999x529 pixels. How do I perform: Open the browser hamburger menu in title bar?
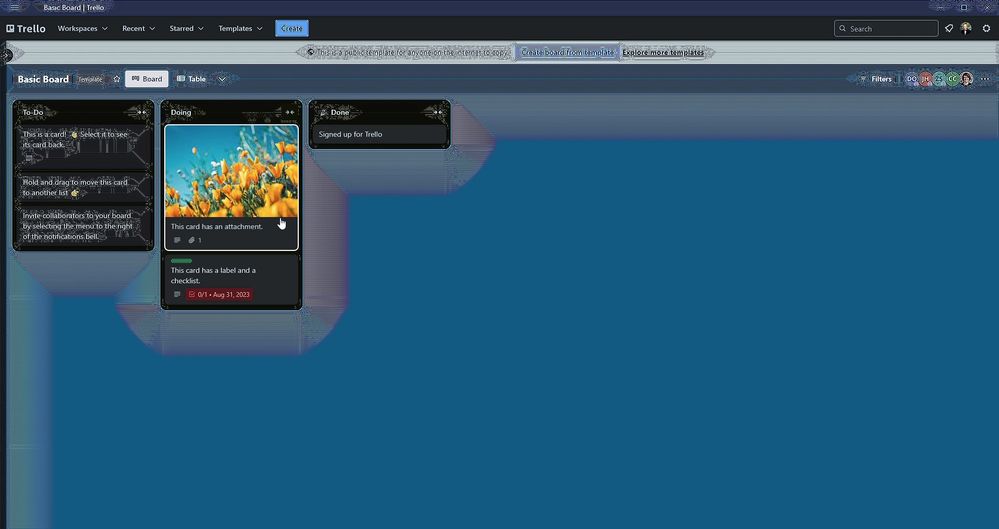pos(14,8)
